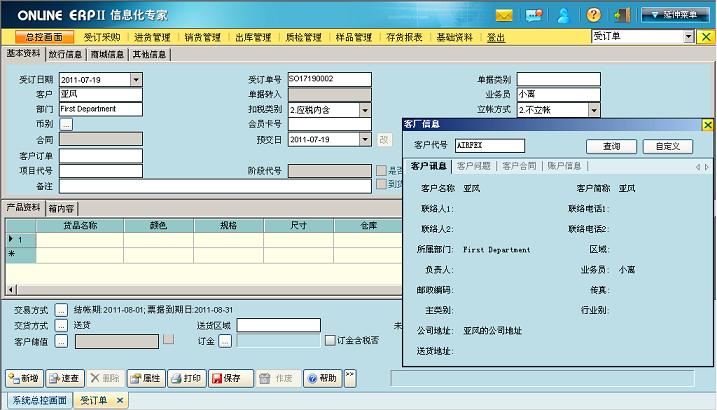Click the 速查 quick search button
Screen dimensions: 717x410
65,379
